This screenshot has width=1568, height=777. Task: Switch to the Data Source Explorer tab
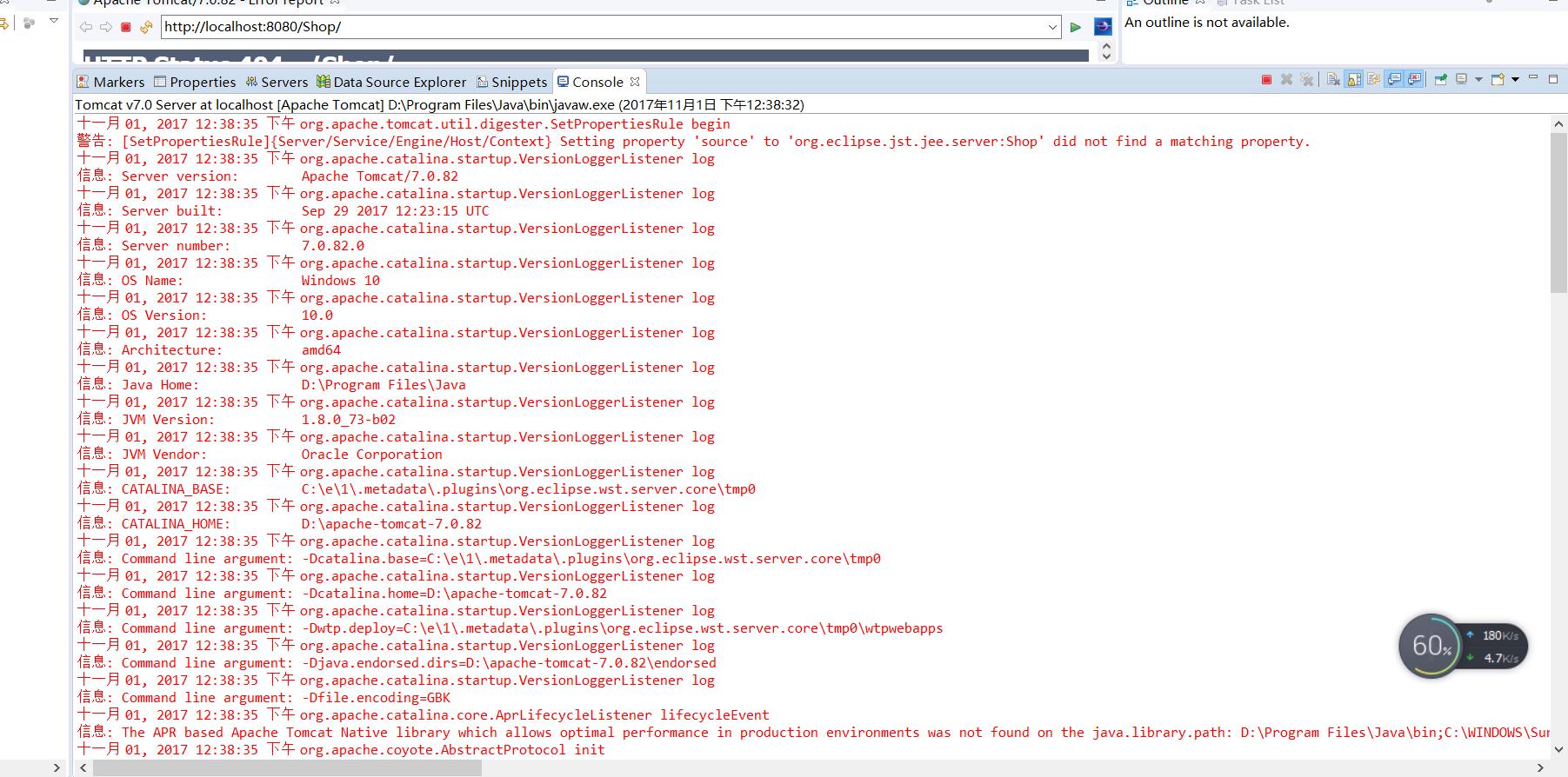(x=391, y=82)
